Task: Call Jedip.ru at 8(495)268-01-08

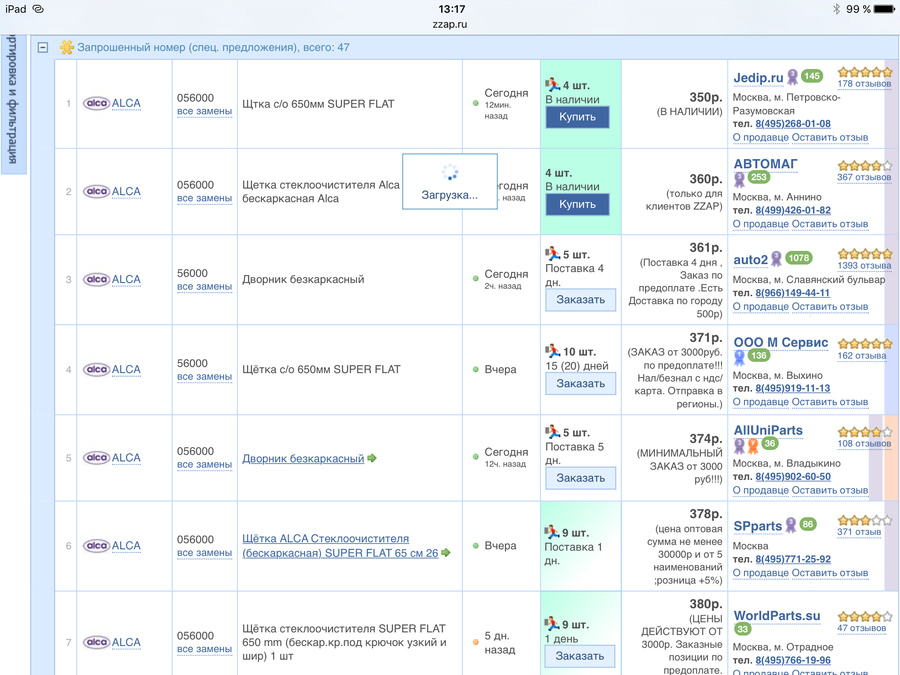Action: pos(793,124)
